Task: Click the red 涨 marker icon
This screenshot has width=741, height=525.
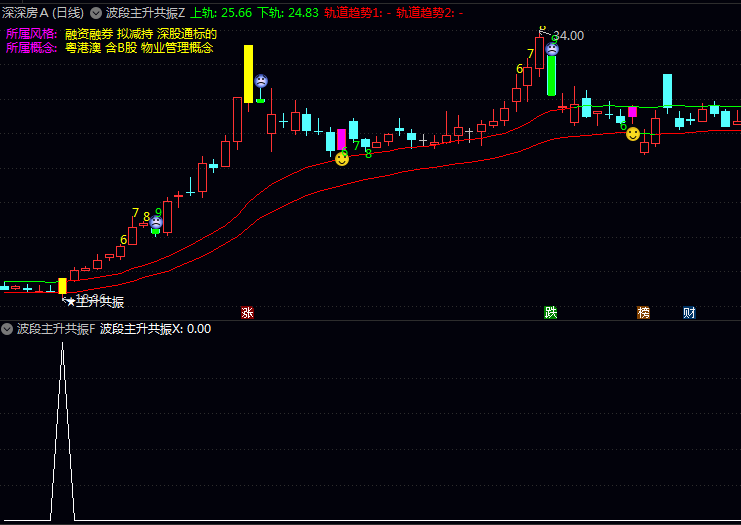Action: (x=247, y=312)
